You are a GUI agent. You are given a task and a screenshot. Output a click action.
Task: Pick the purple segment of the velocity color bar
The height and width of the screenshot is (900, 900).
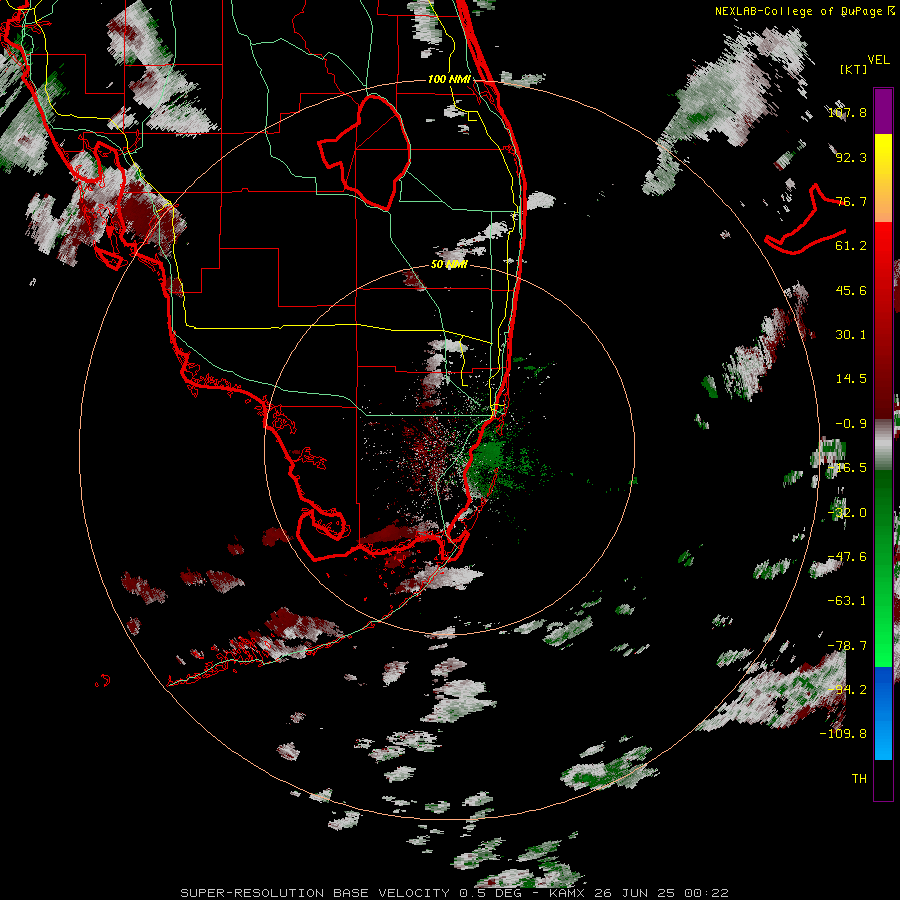[883, 112]
